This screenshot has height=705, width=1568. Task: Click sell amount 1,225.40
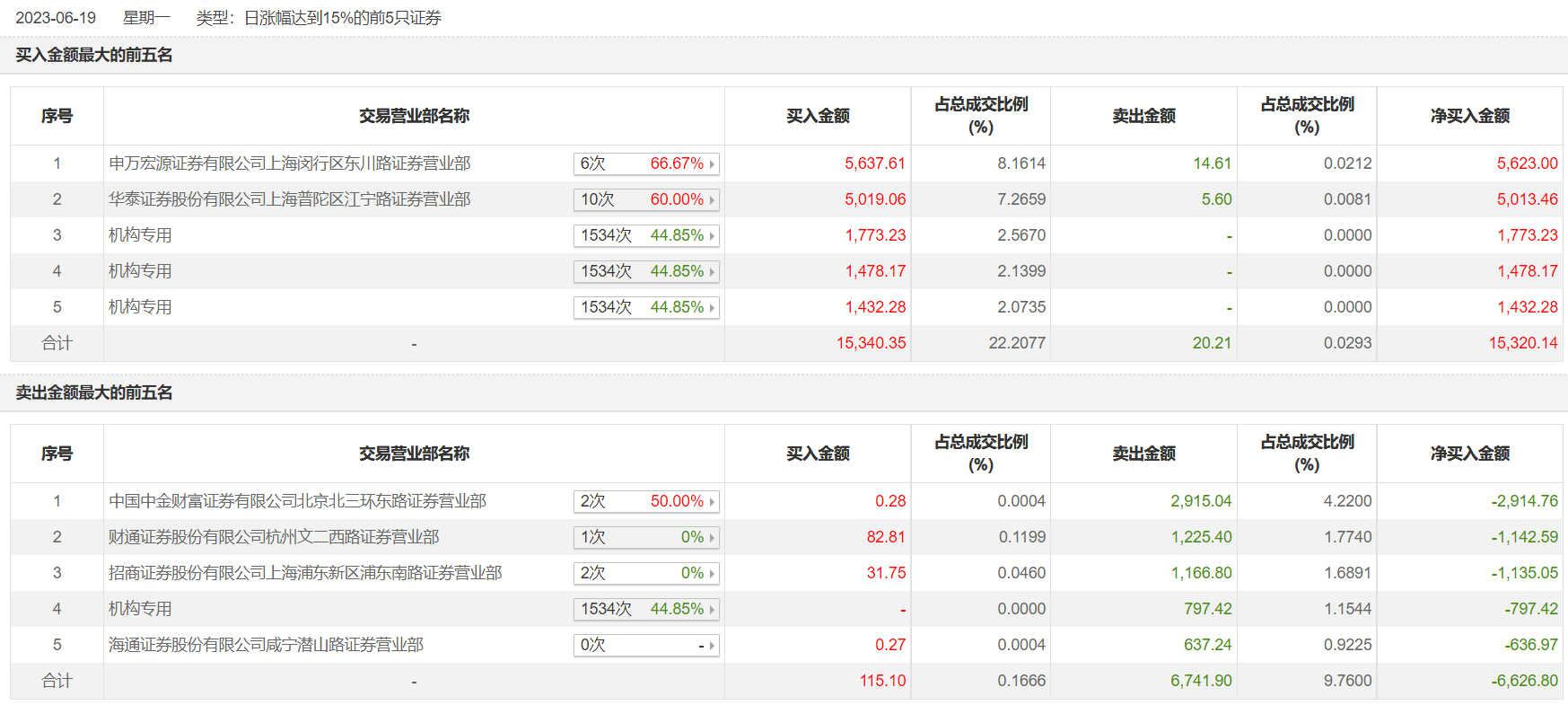click(x=1201, y=537)
